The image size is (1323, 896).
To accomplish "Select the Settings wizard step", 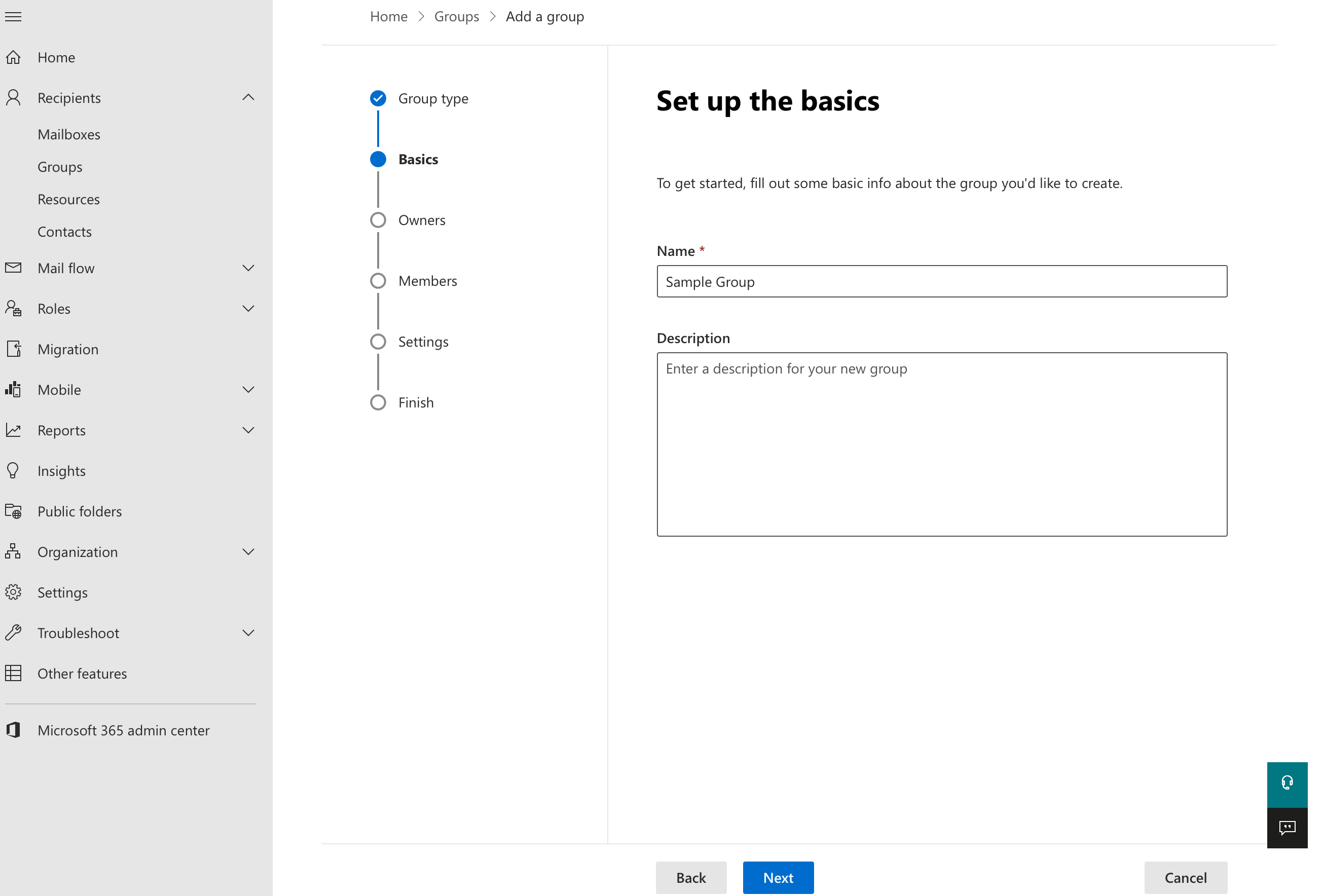I will [409, 342].
